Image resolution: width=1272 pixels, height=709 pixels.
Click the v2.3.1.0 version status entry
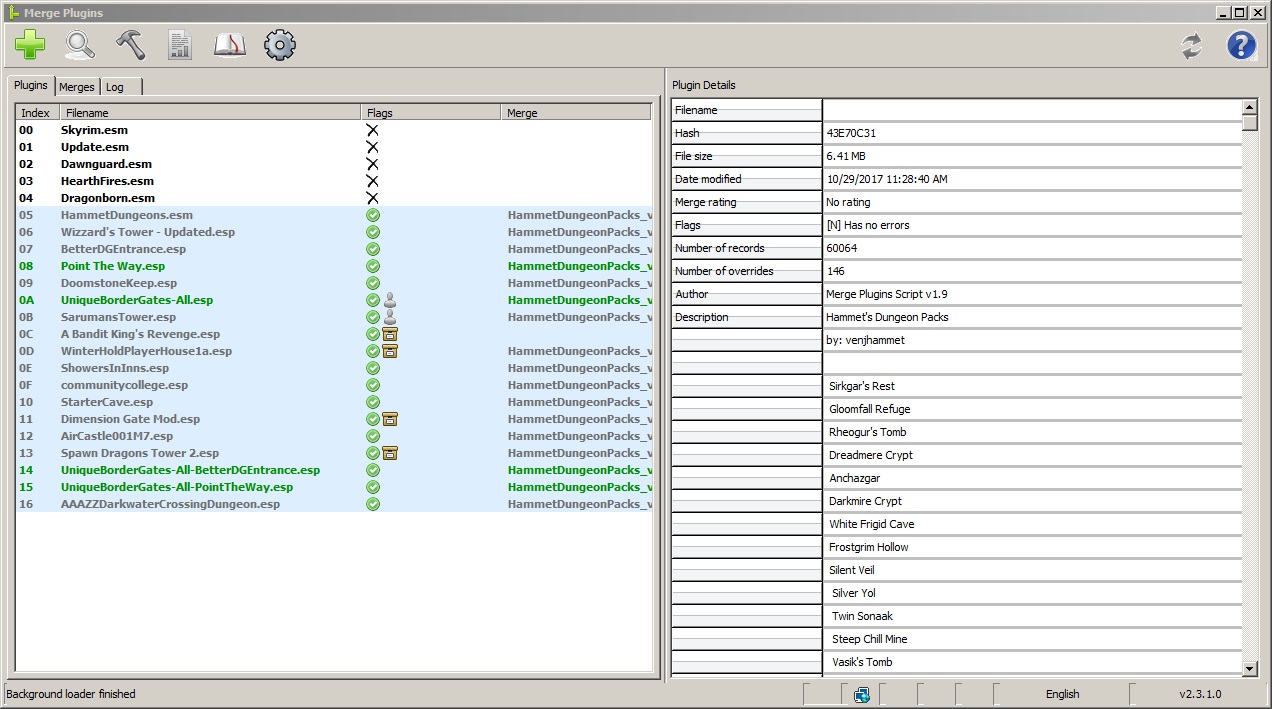1199,694
